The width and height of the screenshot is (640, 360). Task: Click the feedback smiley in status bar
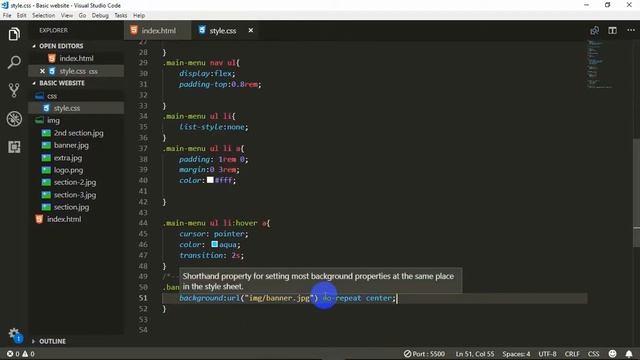(612, 353)
